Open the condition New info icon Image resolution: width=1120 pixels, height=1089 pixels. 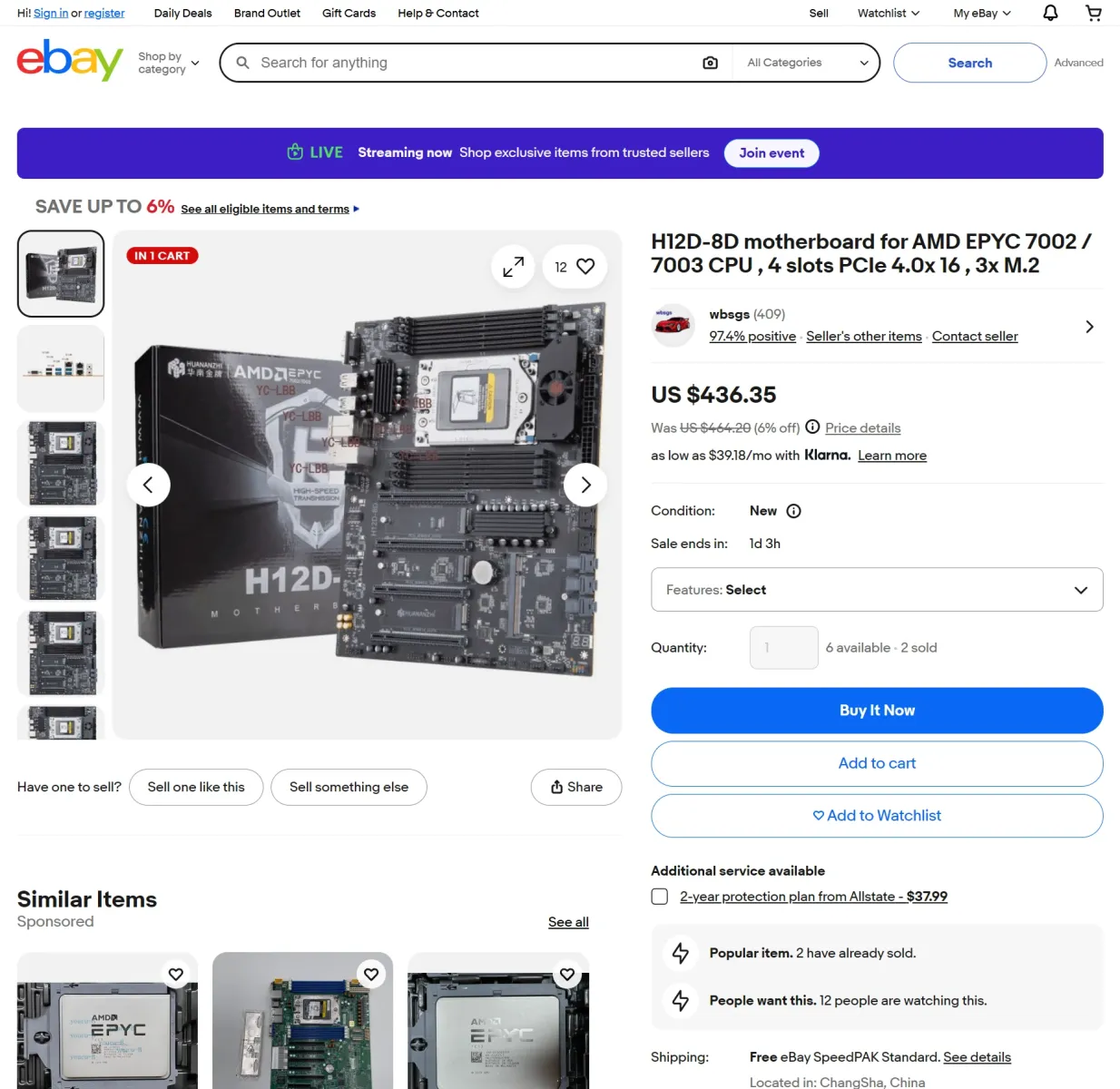coord(793,511)
